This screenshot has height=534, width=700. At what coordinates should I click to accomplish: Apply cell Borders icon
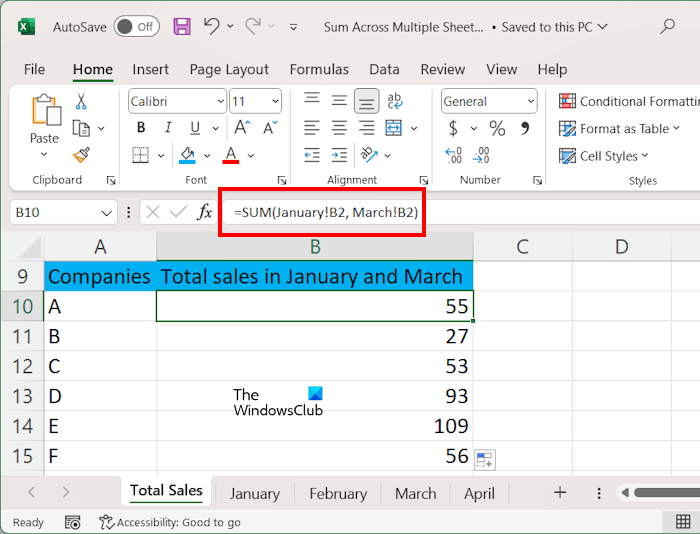coord(141,155)
